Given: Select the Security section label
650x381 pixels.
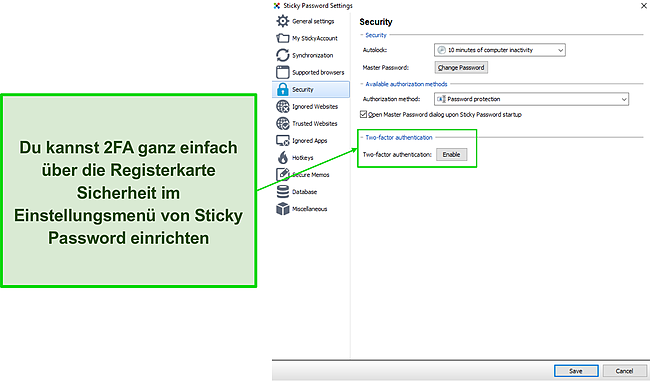Looking at the screenshot, I should point(303,90).
